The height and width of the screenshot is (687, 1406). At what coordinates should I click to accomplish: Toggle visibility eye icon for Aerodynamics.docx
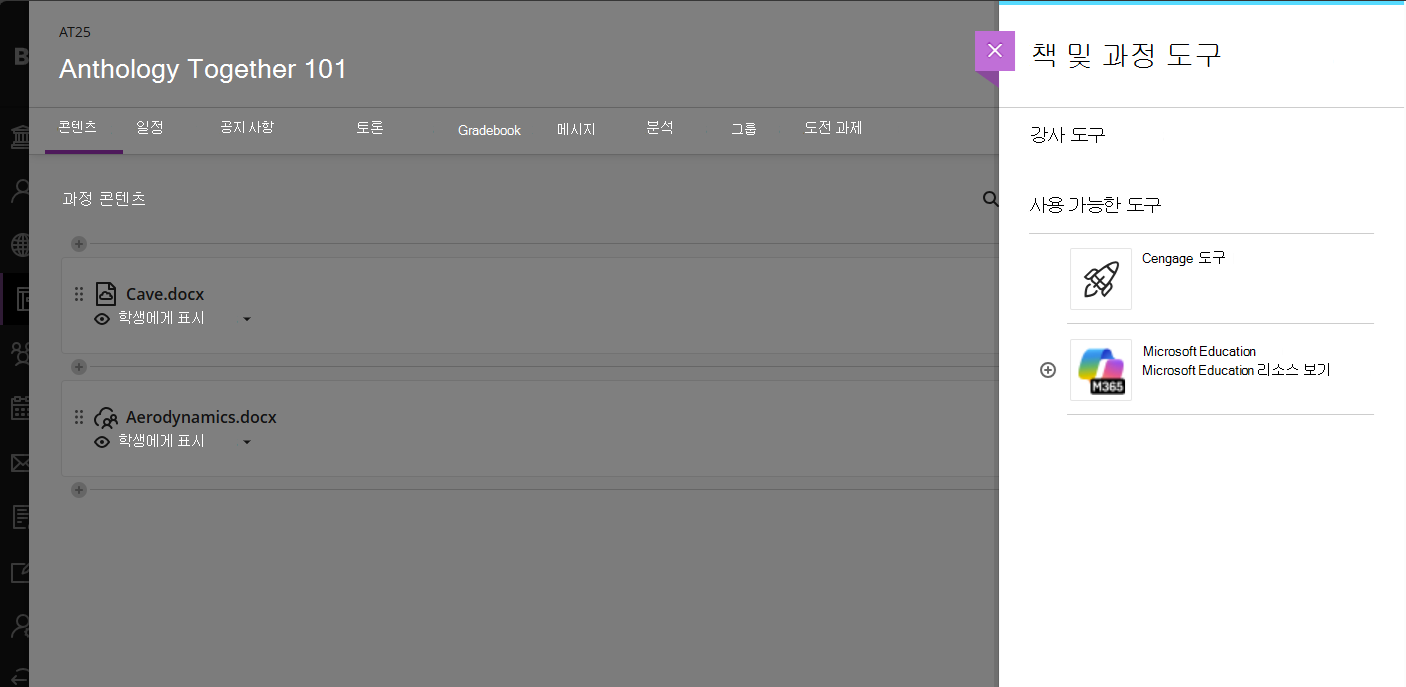(102, 442)
